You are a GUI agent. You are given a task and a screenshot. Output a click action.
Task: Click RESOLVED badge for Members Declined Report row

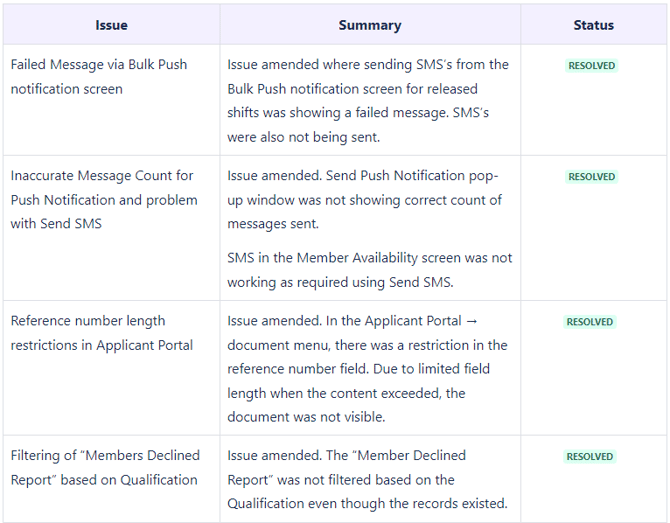coord(592,457)
